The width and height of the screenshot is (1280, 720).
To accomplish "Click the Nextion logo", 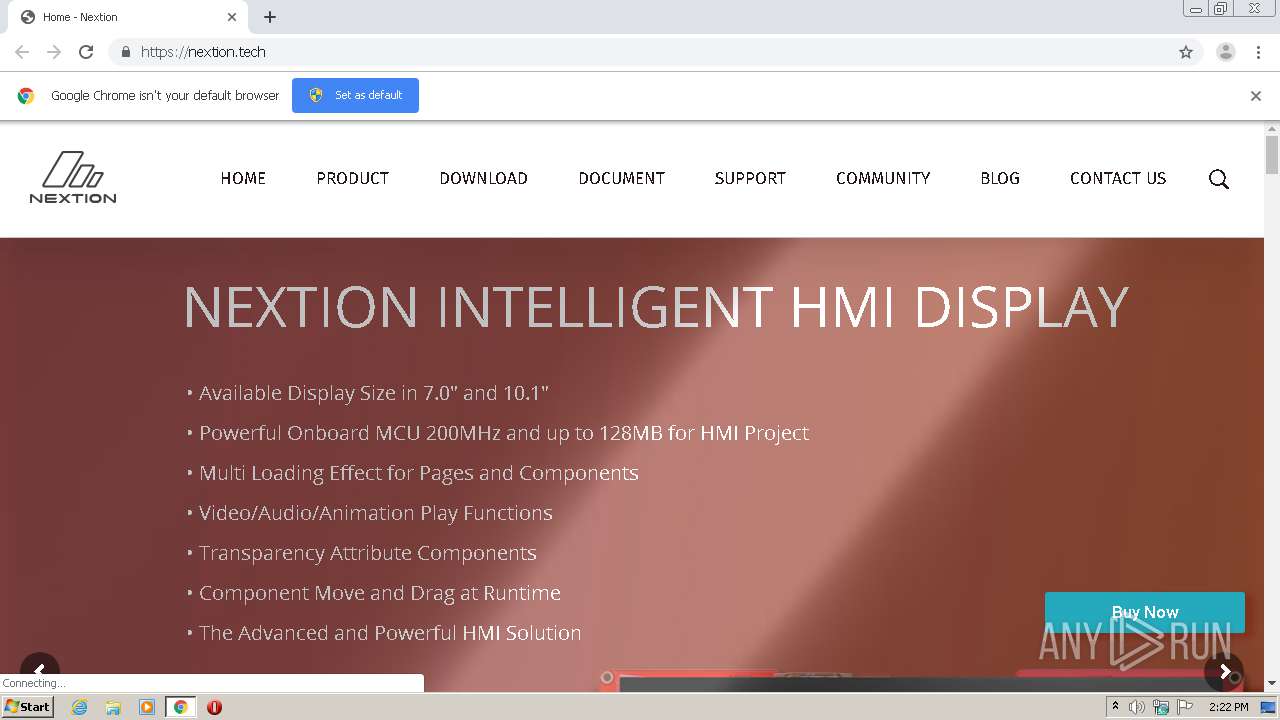I will click(73, 178).
